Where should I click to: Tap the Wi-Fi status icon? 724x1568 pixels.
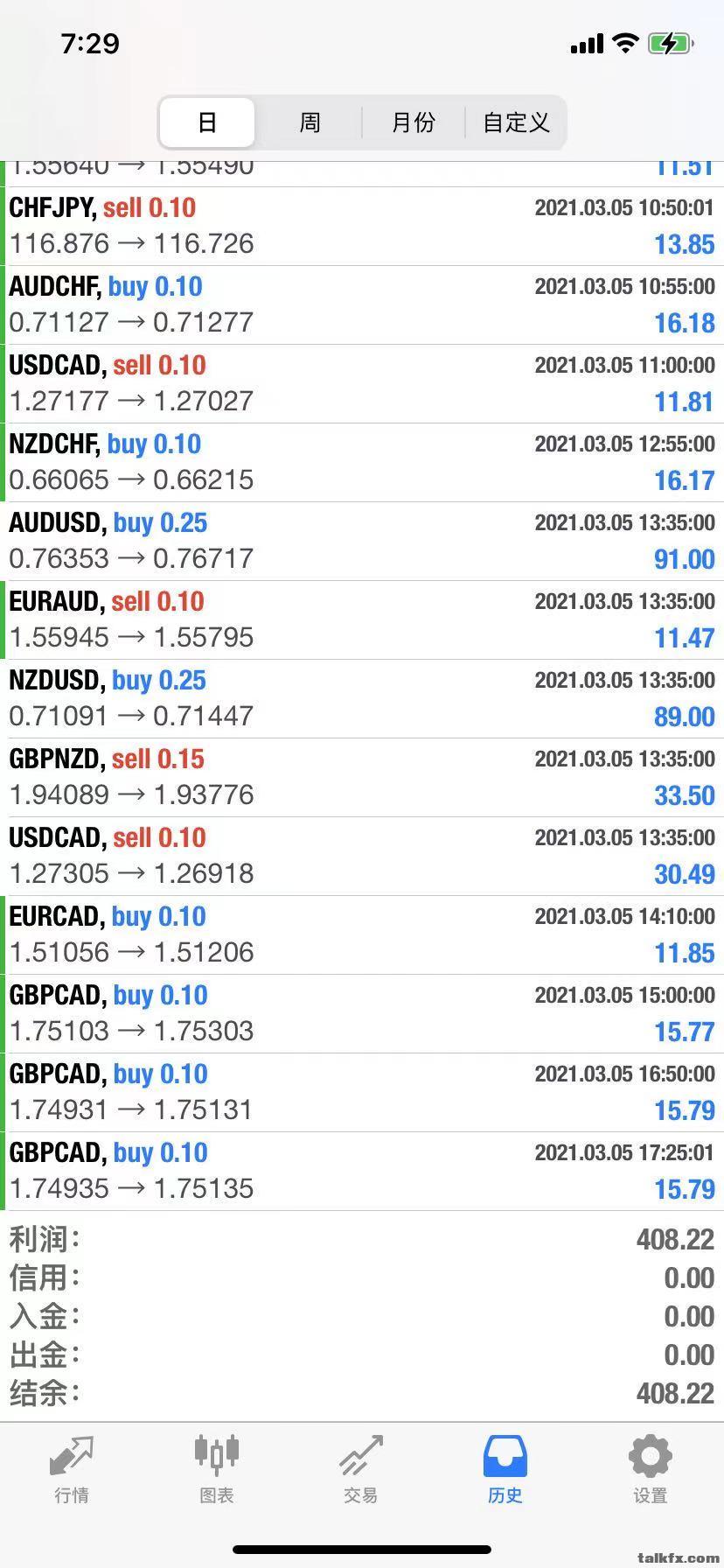coord(625,43)
